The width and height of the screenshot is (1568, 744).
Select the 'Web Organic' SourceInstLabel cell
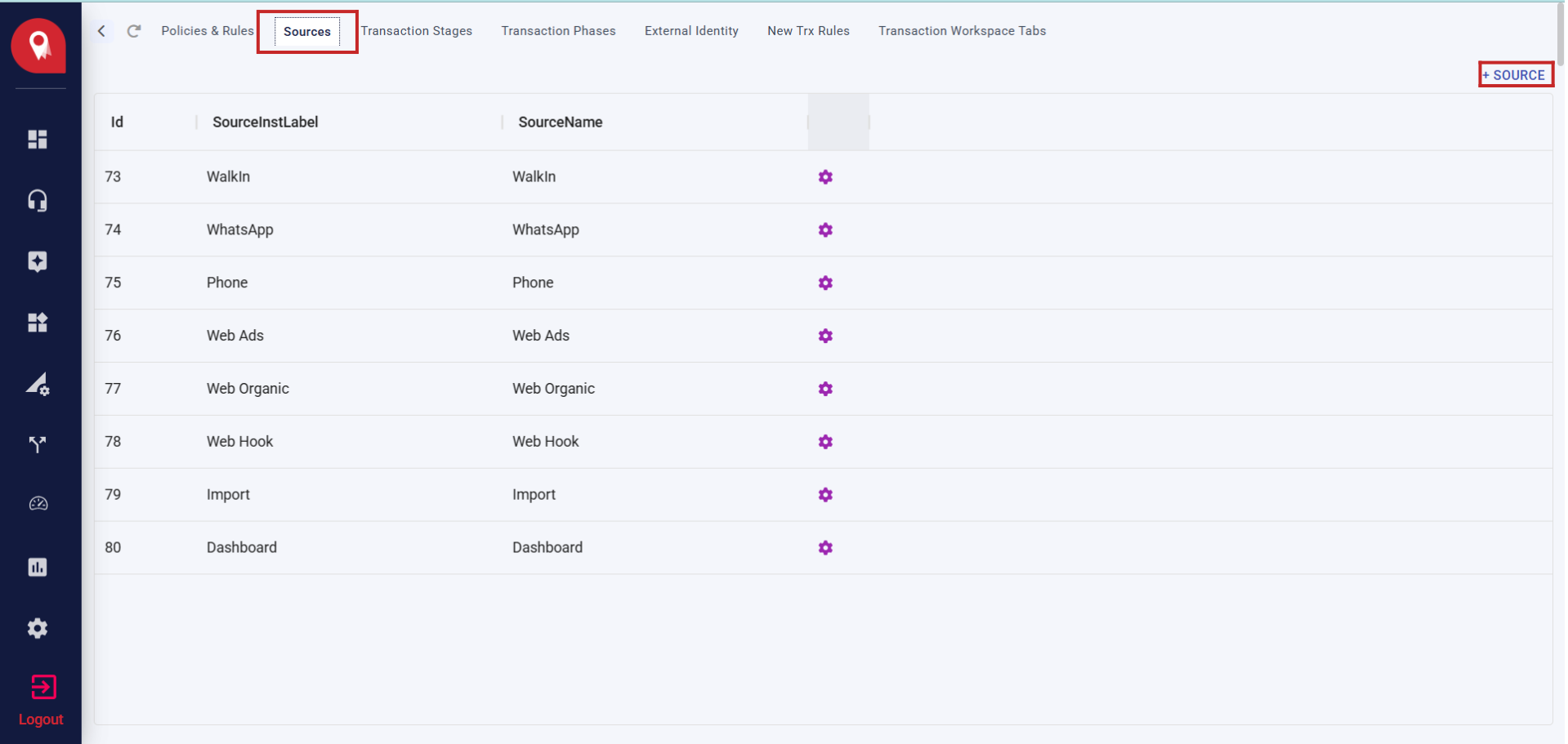pos(248,389)
